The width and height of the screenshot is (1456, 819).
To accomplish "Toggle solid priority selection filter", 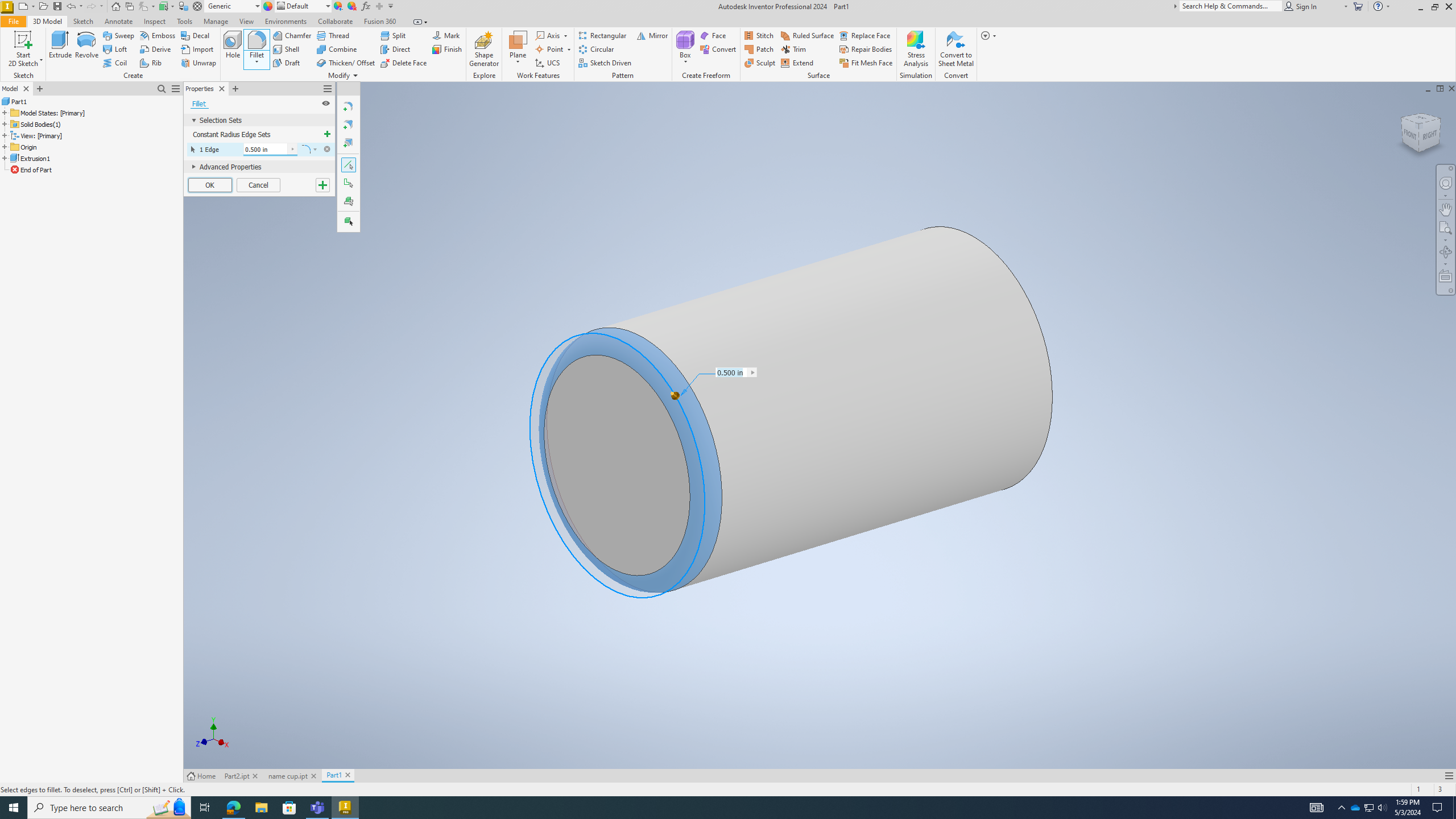I will (x=349, y=221).
